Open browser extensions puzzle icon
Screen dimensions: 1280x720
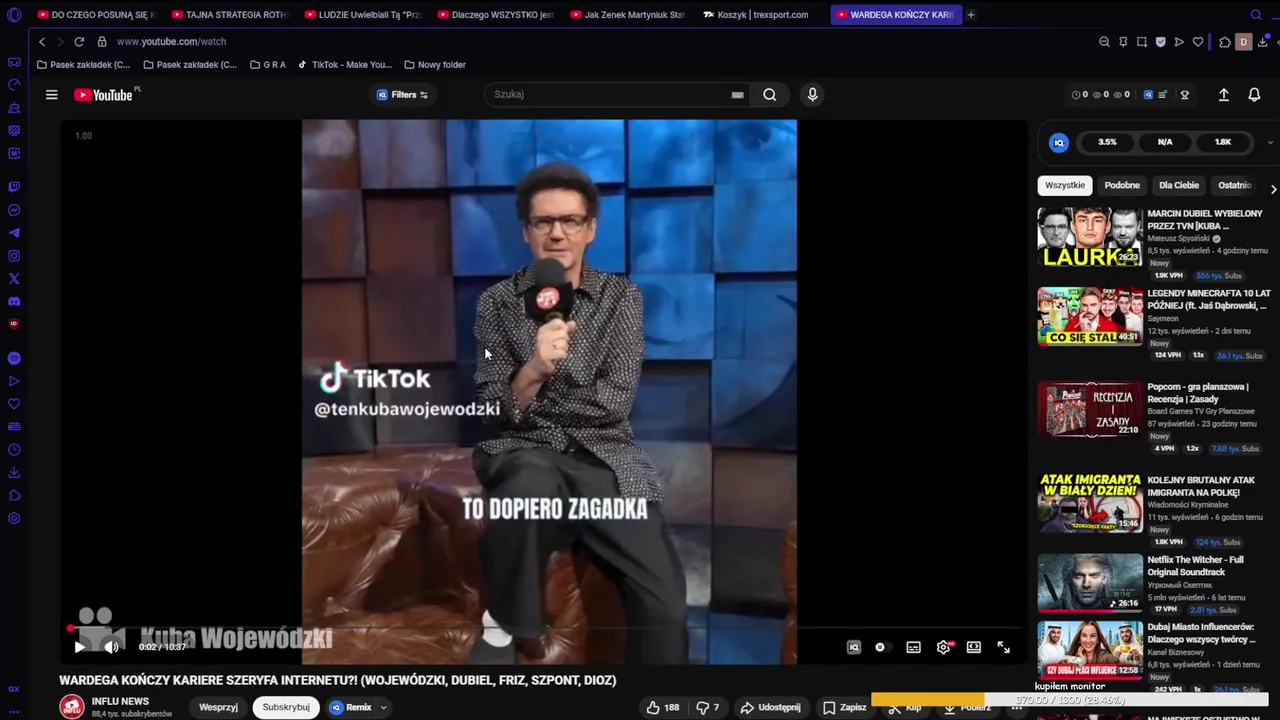point(1225,42)
